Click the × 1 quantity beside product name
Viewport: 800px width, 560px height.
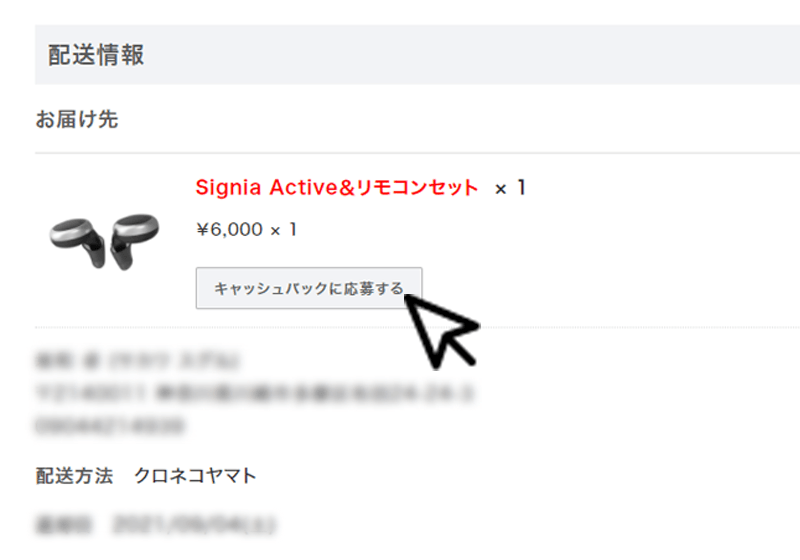click(510, 188)
